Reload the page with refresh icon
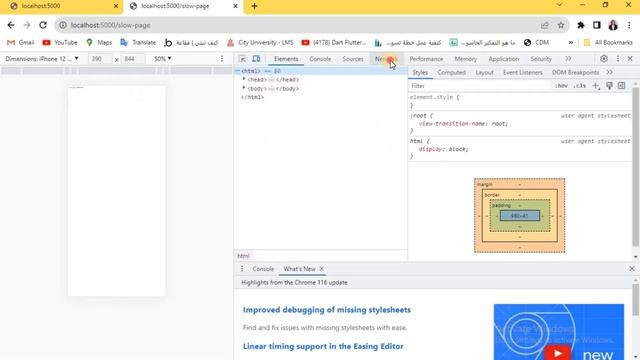 coord(43,25)
